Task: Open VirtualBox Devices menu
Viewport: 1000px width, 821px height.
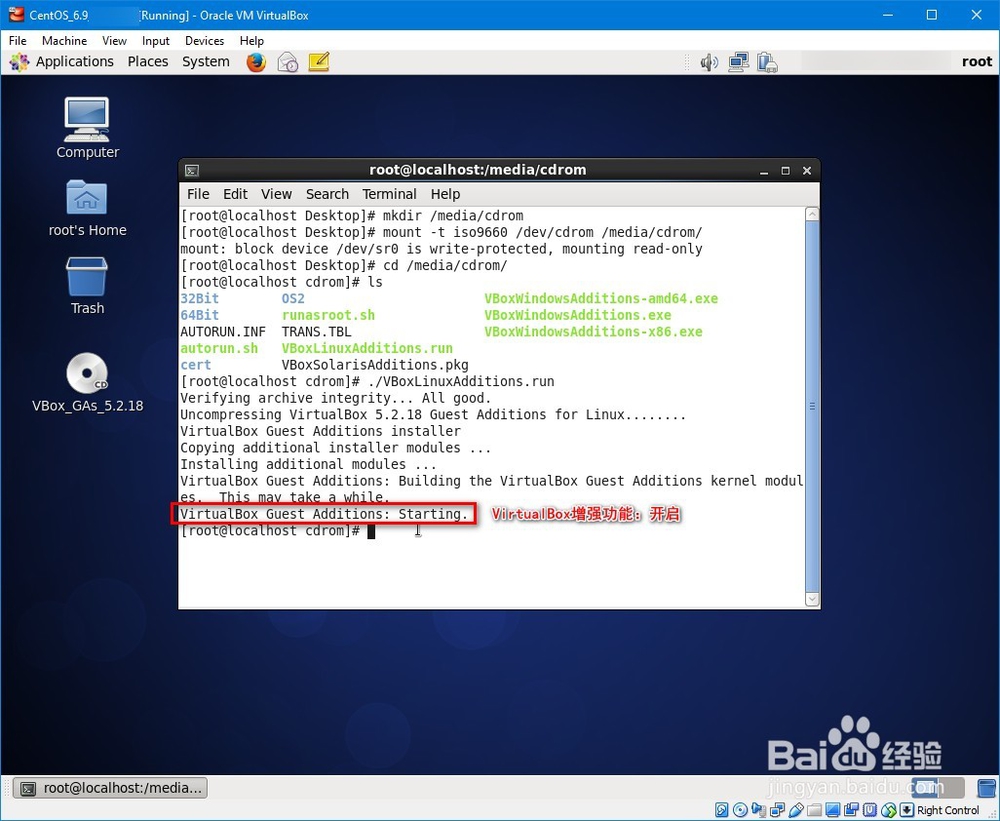Action: pyautogui.click(x=205, y=41)
